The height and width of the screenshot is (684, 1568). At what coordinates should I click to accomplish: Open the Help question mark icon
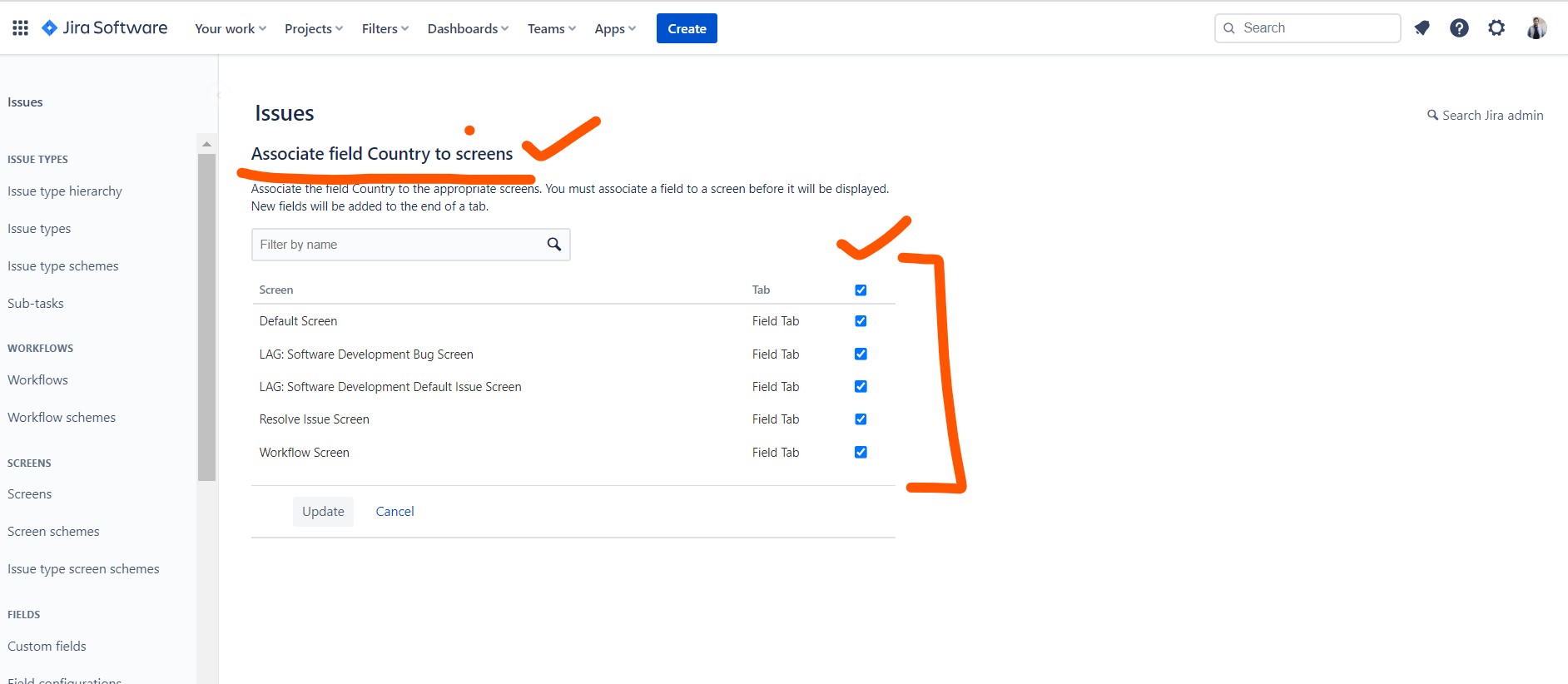pos(1459,28)
